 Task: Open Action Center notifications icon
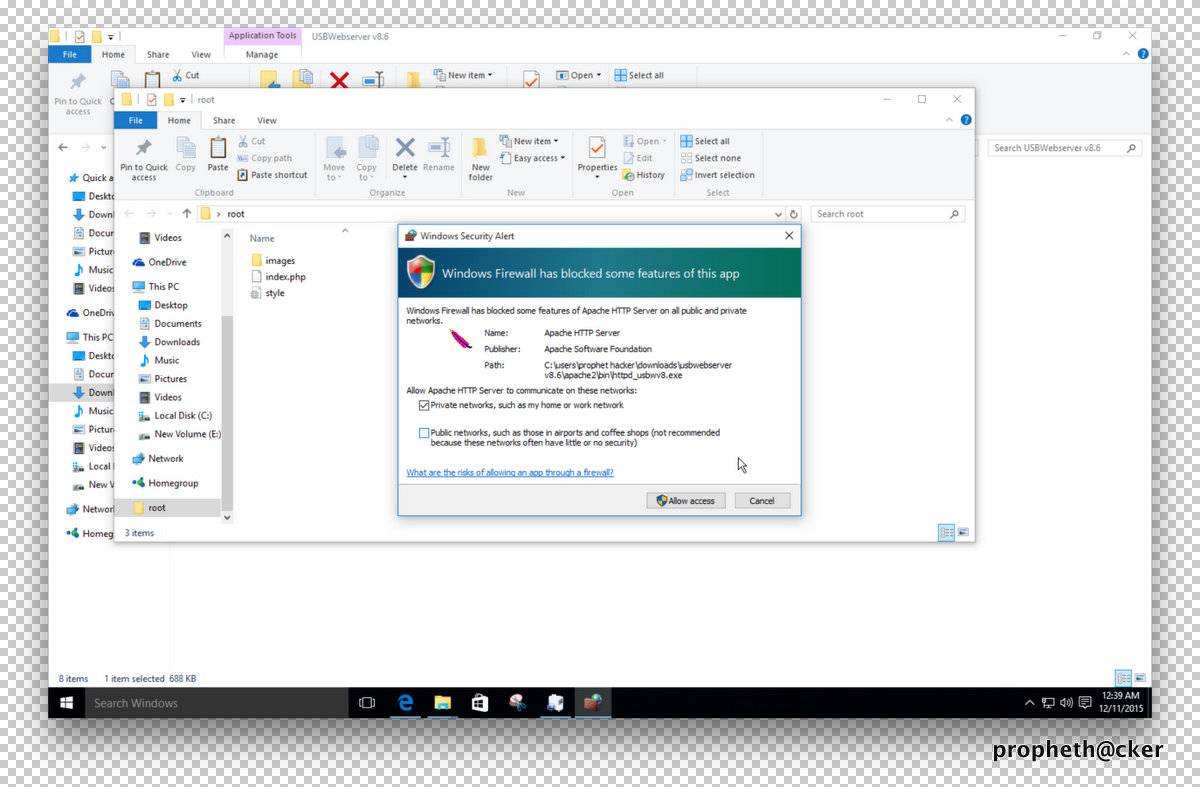(1085, 703)
